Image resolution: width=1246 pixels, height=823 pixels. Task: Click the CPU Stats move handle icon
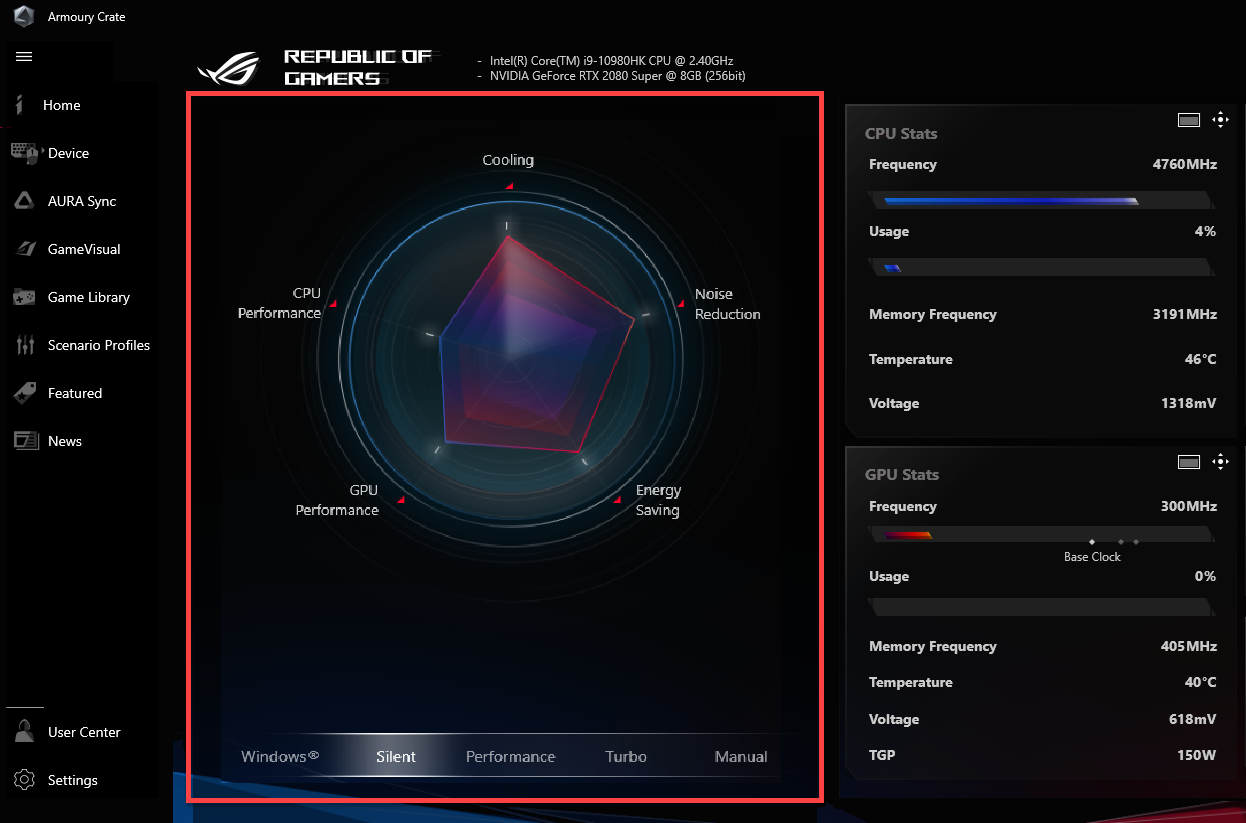tap(1220, 120)
